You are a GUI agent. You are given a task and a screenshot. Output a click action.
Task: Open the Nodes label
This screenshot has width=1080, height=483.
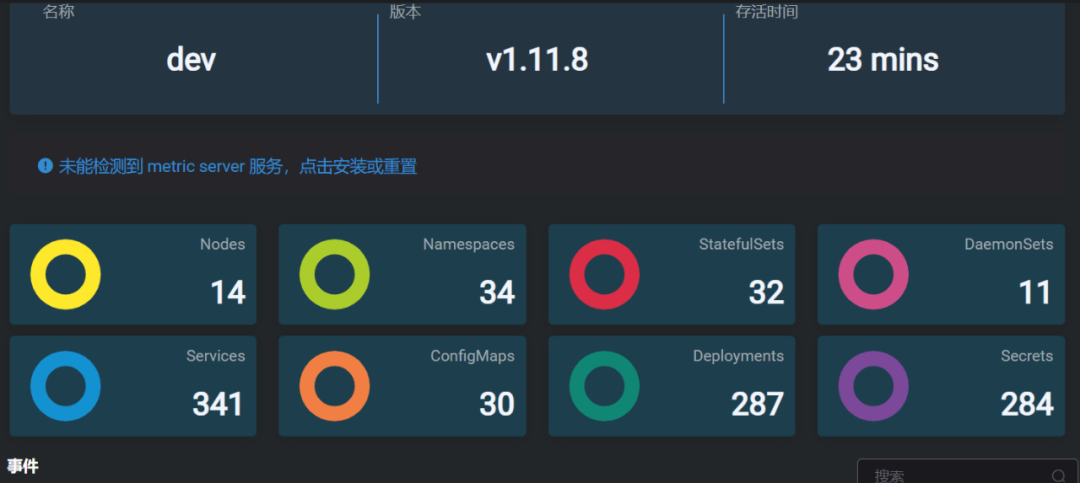pyautogui.click(x=222, y=244)
